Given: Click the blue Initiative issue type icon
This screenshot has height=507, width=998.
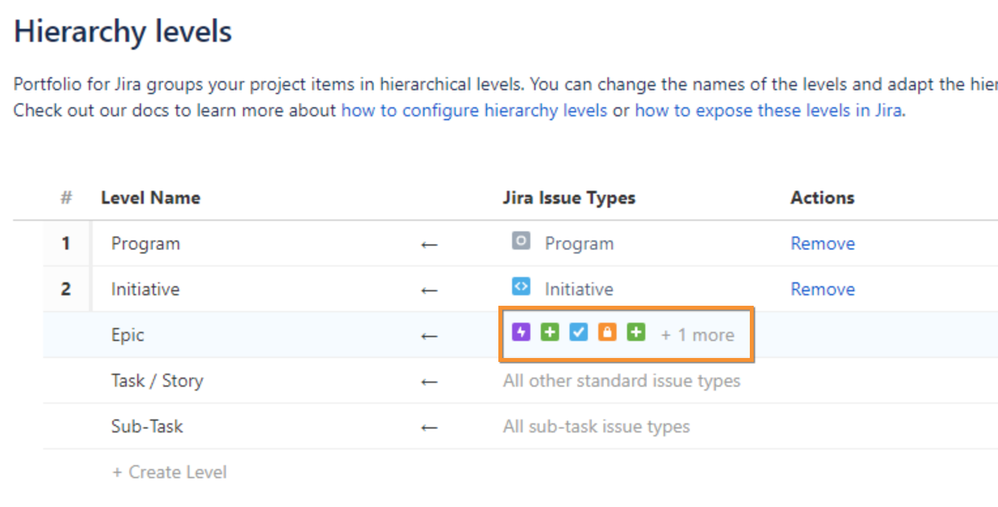Looking at the screenshot, I should coord(520,287).
